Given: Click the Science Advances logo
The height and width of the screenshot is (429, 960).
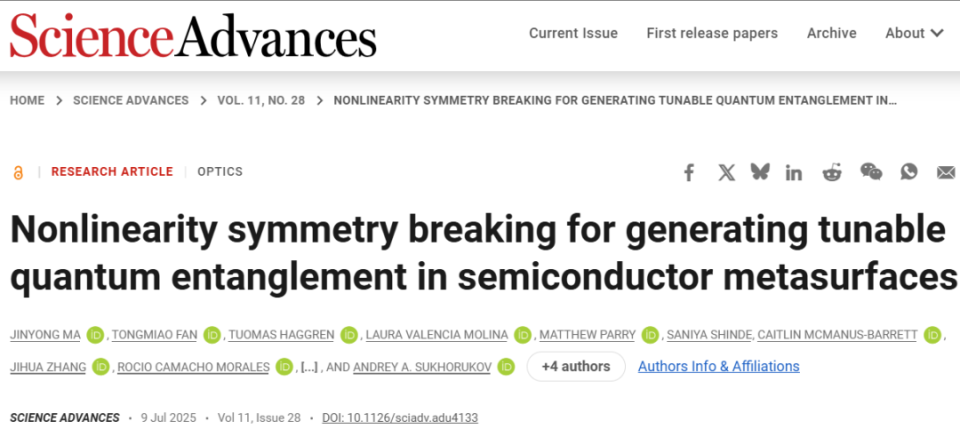Looking at the screenshot, I should click(193, 35).
